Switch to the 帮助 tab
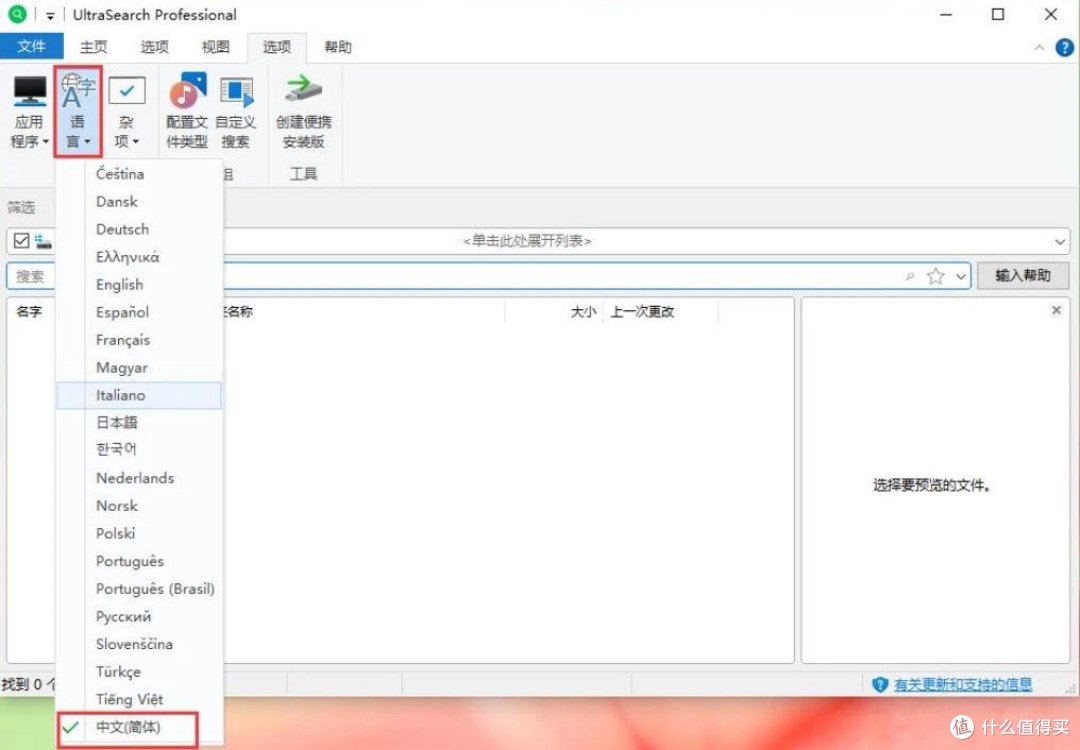 point(338,47)
